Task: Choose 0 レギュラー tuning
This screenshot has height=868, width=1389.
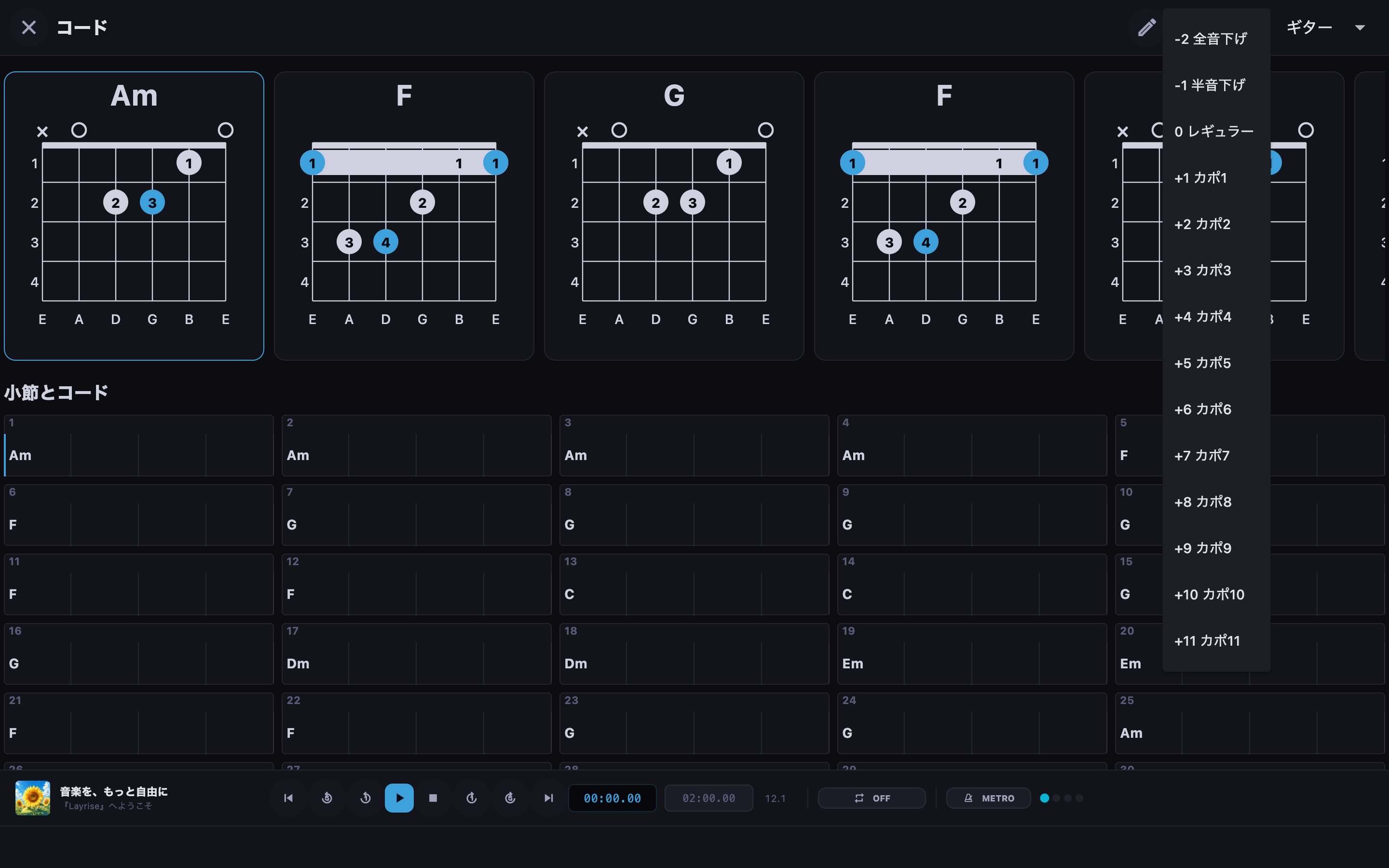Action: pyautogui.click(x=1216, y=132)
